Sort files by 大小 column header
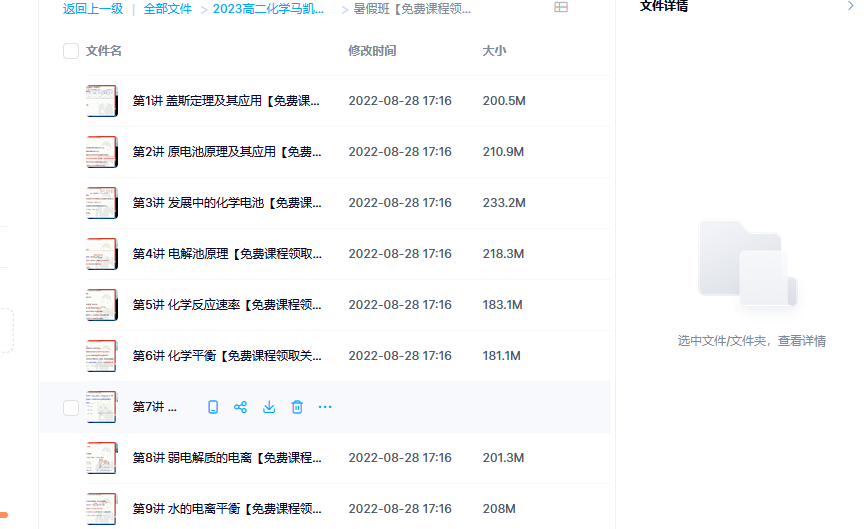The width and height of the screenshot is (864, 529). 494,51
